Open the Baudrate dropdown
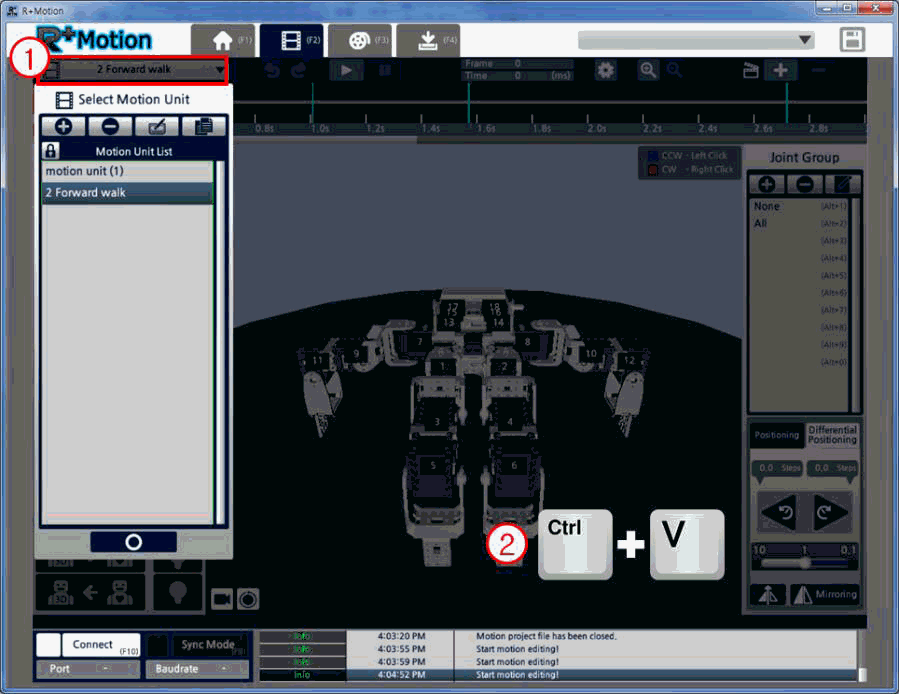899x694 pixels. (197, 669)
